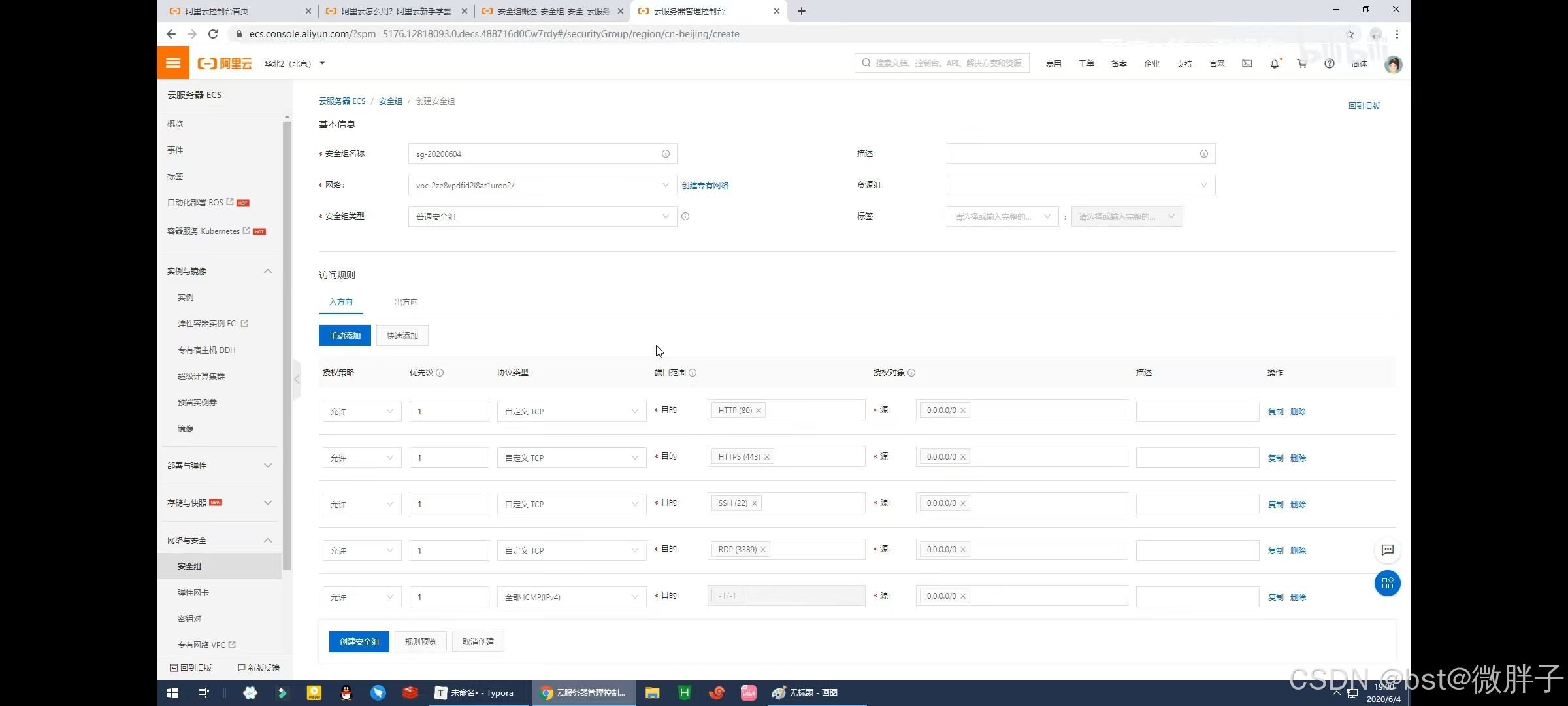The image size is (1568, 706).
Task: Open the Cloud Shell terminal icon
Action: click(1247, 63)
